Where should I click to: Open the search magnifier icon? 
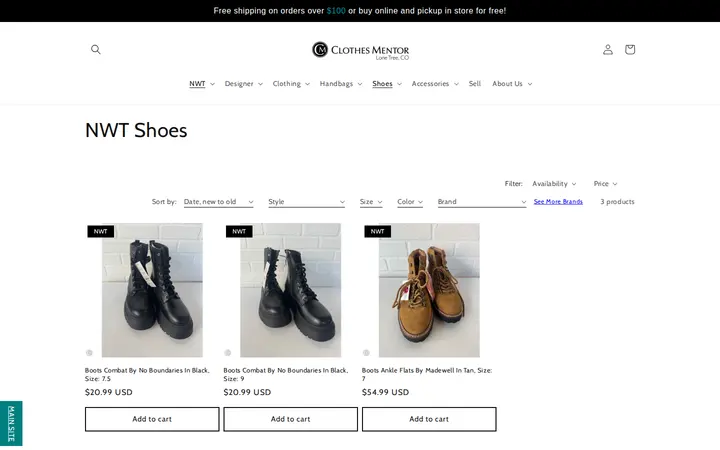(96, 49)
